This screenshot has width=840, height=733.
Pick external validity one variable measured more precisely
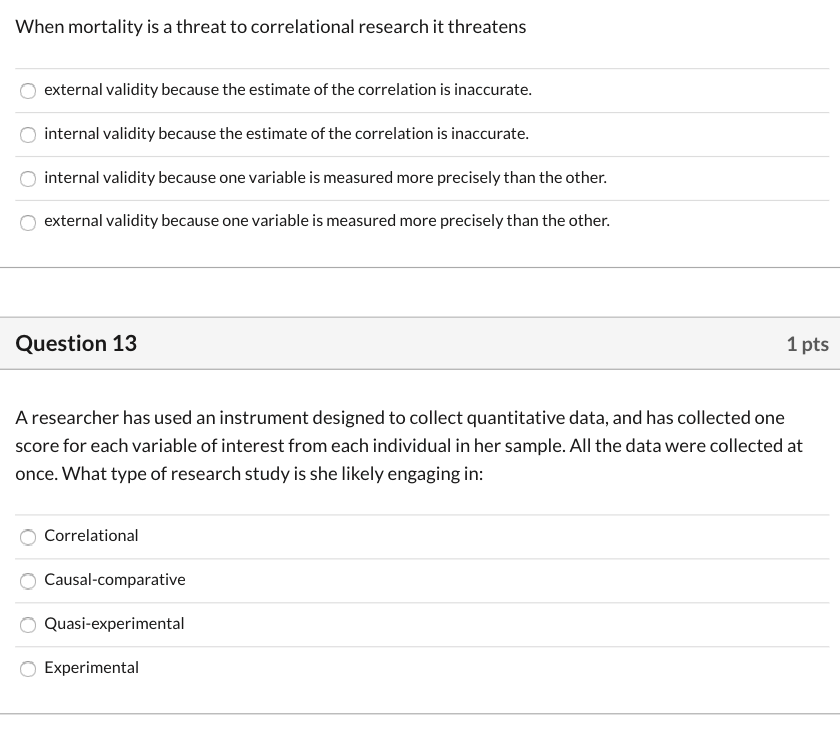(x=27, y=222)
